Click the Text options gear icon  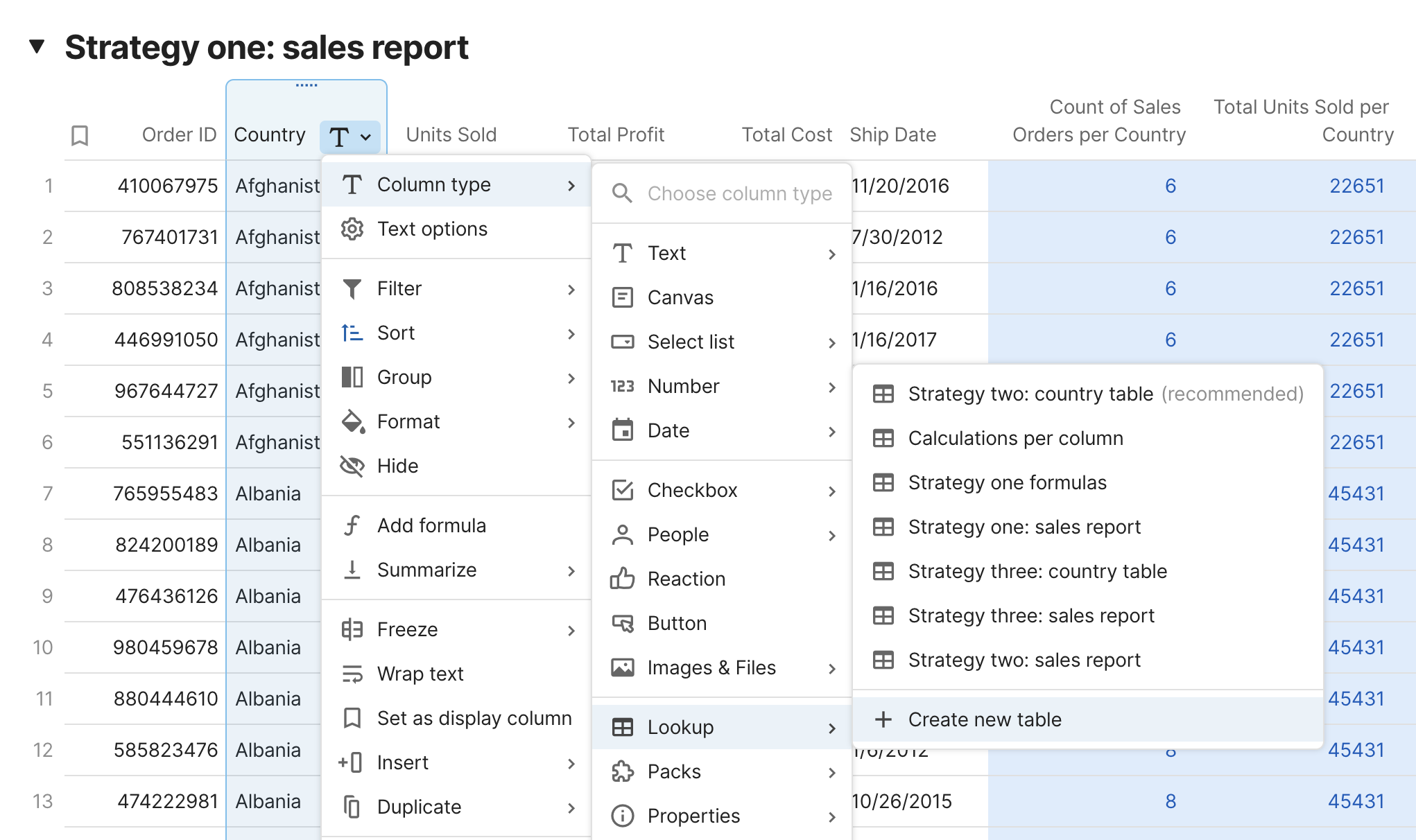point(352,229)
